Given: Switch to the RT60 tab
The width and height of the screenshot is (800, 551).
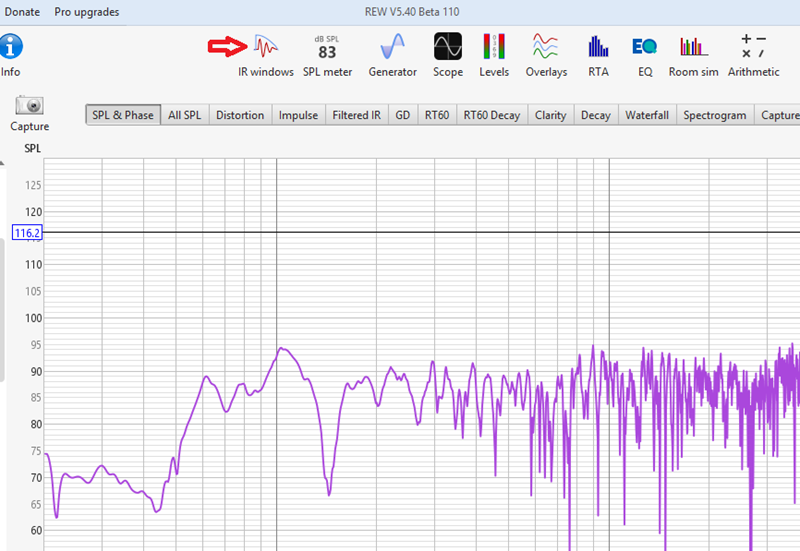Looking at the screenshot, I should [x=437, y=115].
